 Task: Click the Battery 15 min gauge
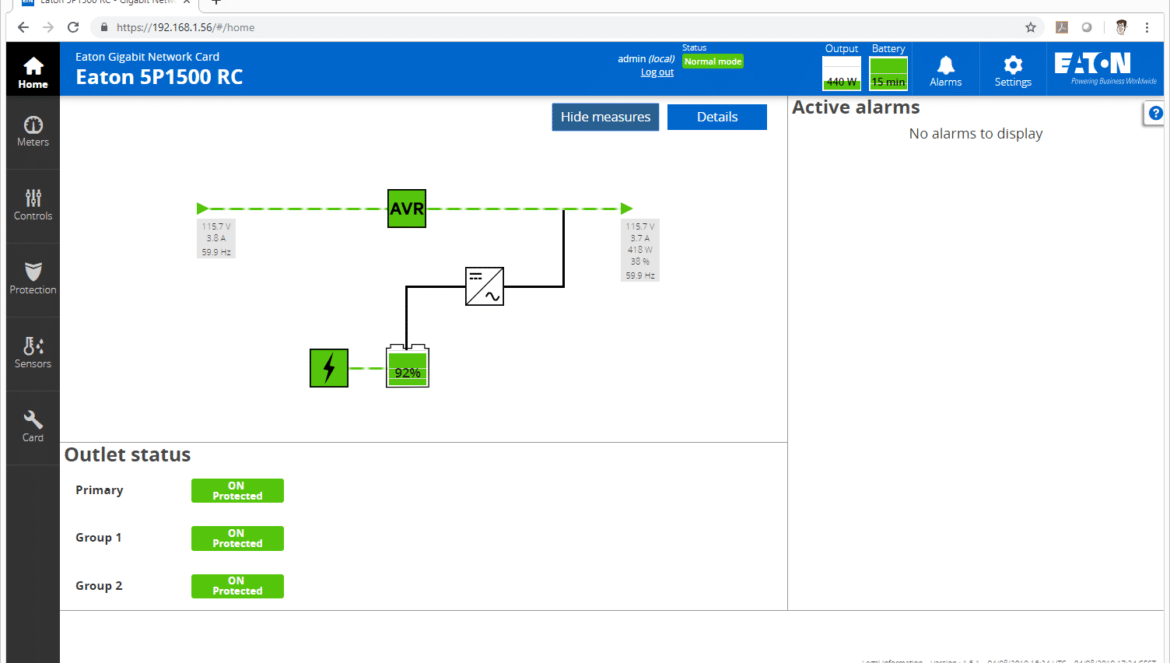[x=888, y=73]
